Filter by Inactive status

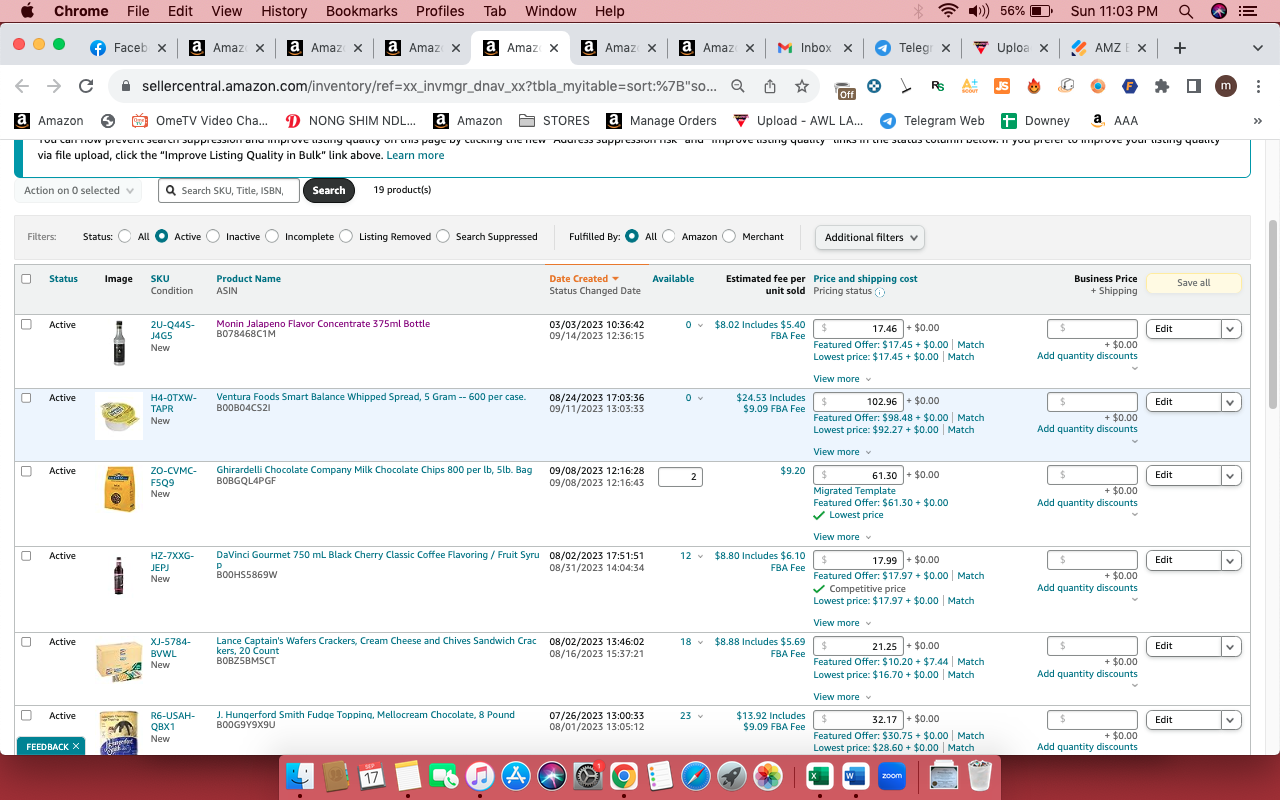pyautogui.click(x=213, y=237)
